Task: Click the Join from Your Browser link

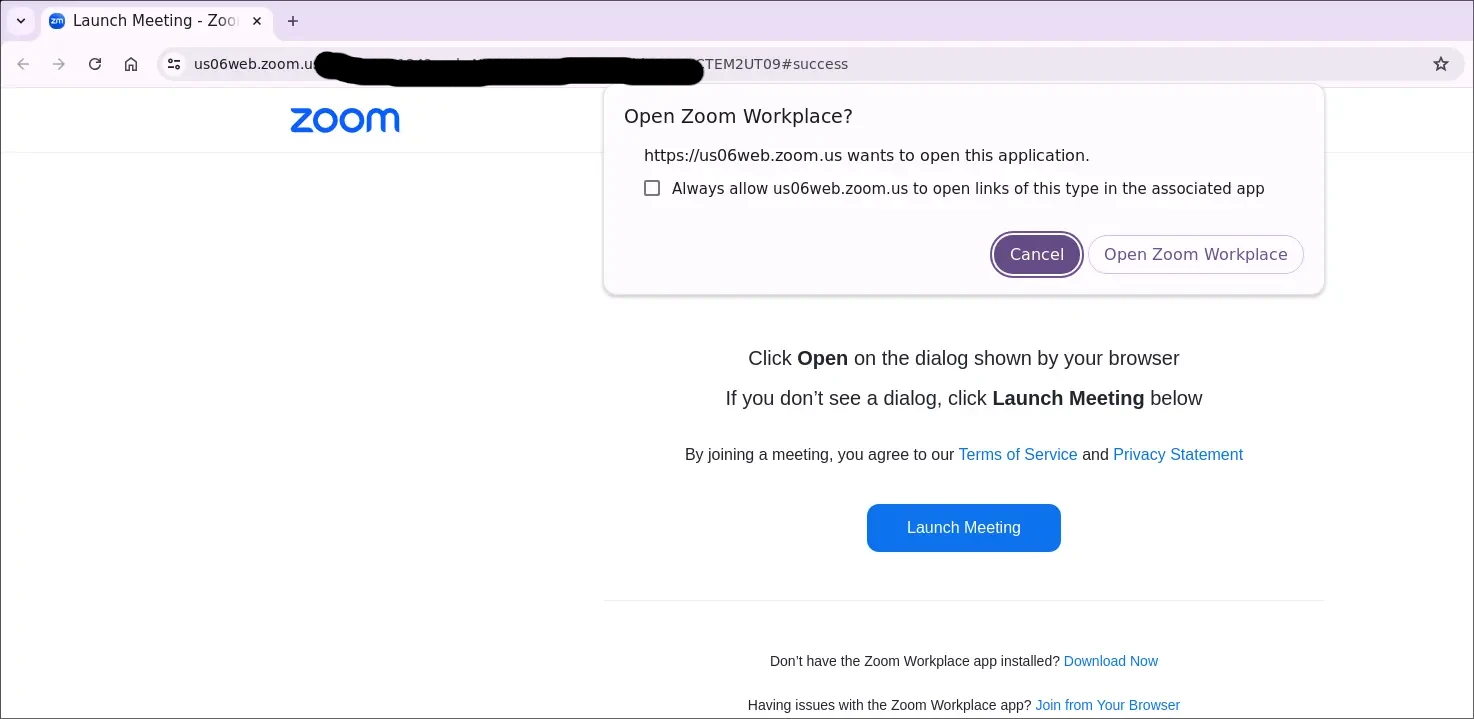Action: click(1107, 705)
